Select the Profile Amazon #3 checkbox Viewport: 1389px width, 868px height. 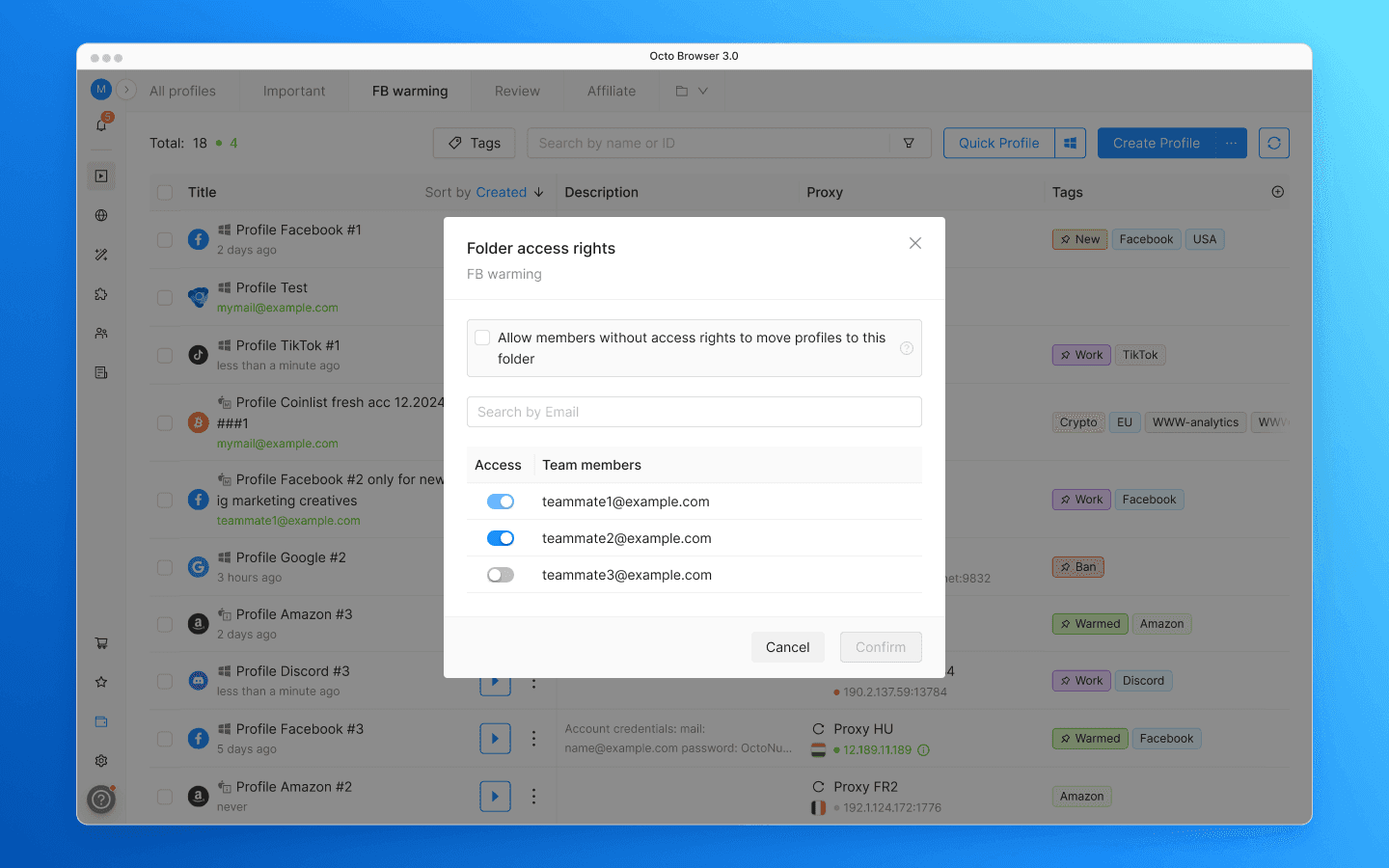[x=165, y=624]
